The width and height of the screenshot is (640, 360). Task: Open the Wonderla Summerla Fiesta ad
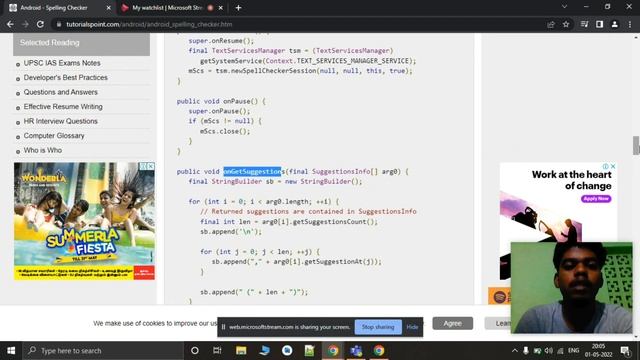[84, 221]
